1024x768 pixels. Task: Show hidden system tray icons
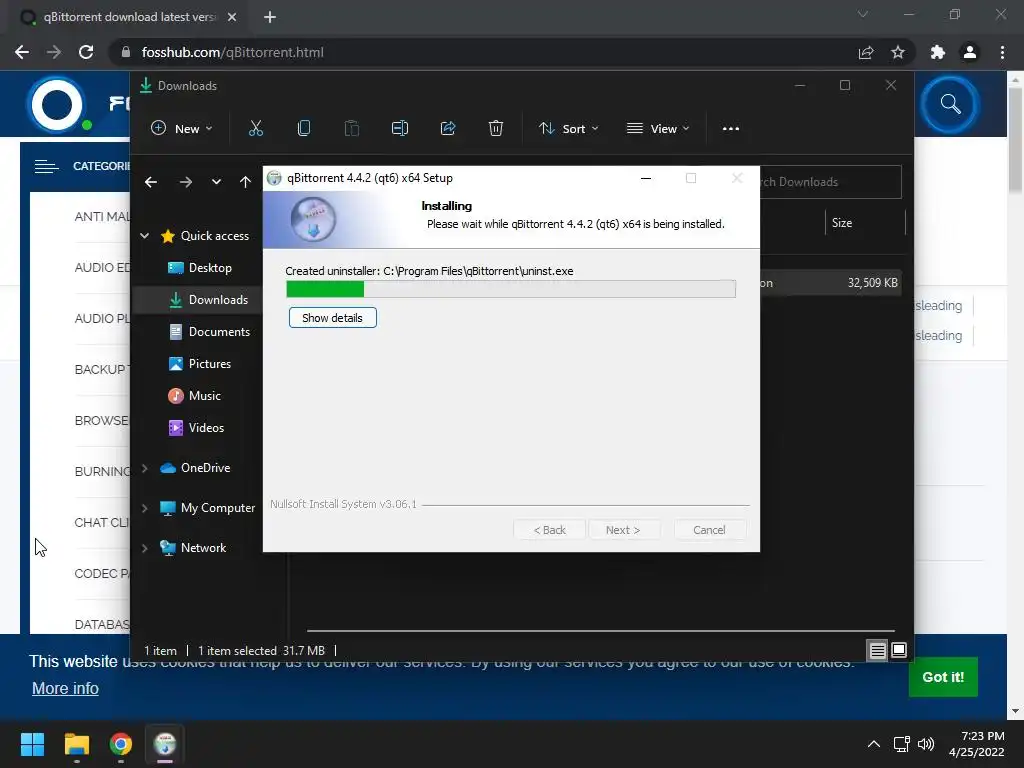click(873, 744)
